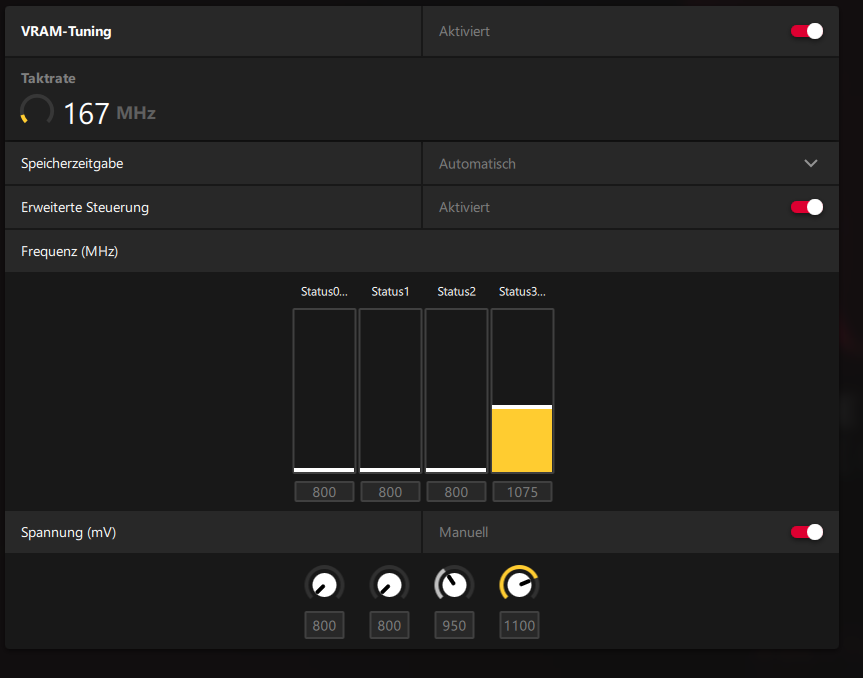Viewport: 863px width, 678px height.
Task: Select the 167 MHz clock reading
Action: [x=110, y=113]
